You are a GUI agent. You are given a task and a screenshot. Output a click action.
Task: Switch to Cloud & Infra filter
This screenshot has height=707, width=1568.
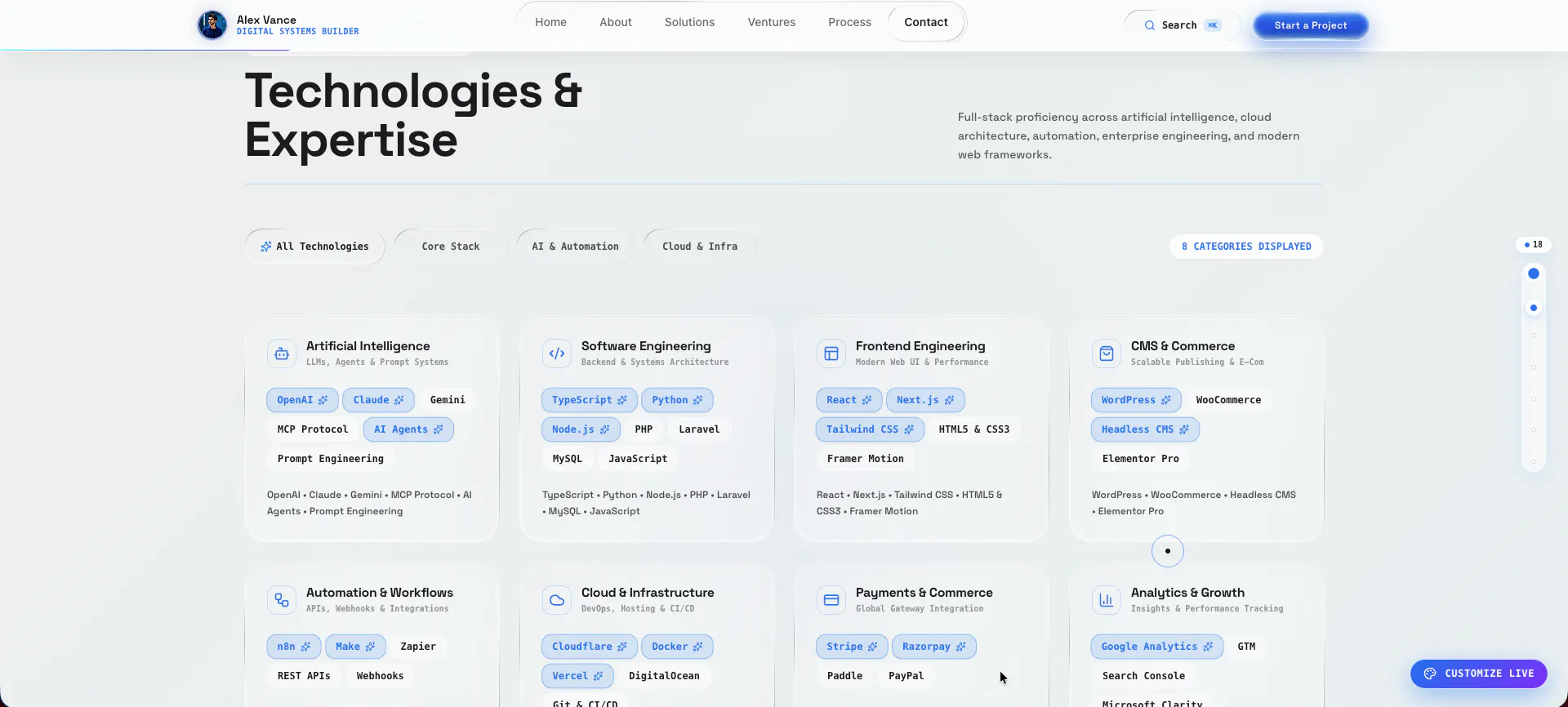(700, 247)
